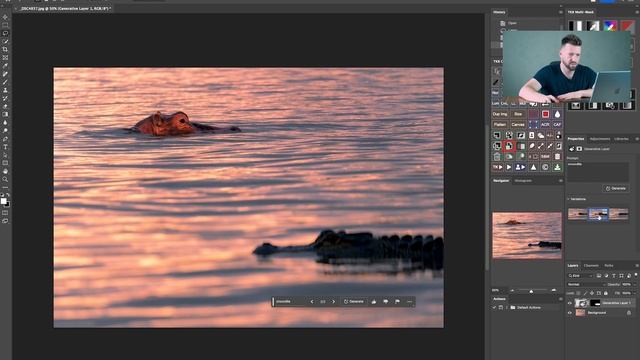Switch to the Channels tab
Viewport: 640px width, 360px height.
click(591, 265)
